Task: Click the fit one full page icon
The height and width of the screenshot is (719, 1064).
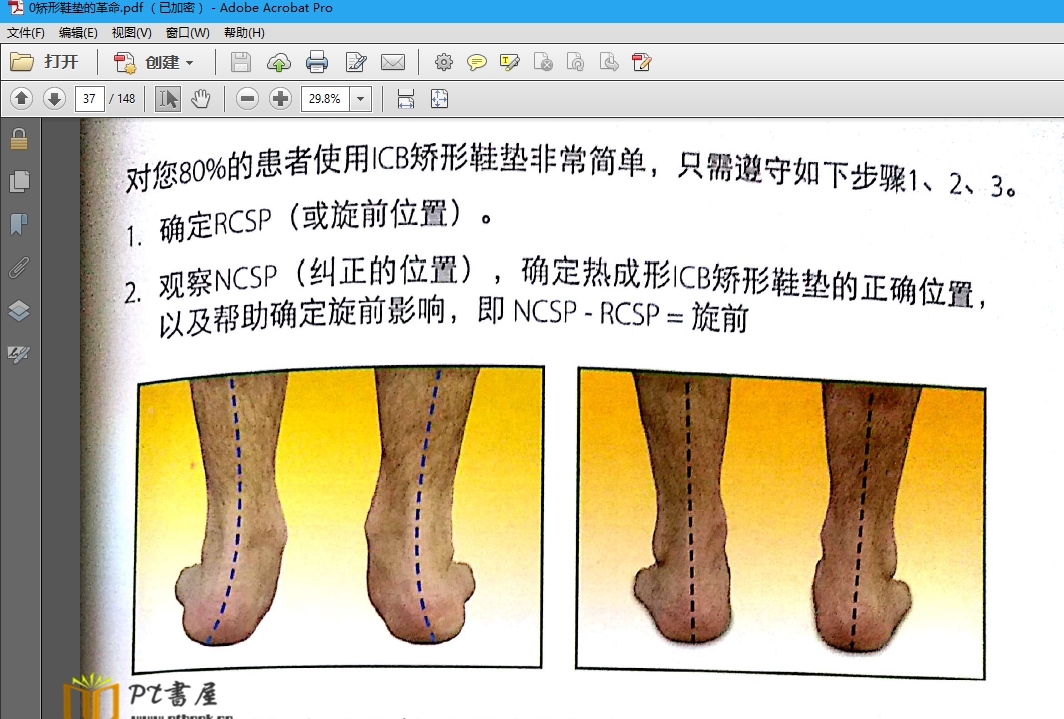Action: tap(439, 99)
